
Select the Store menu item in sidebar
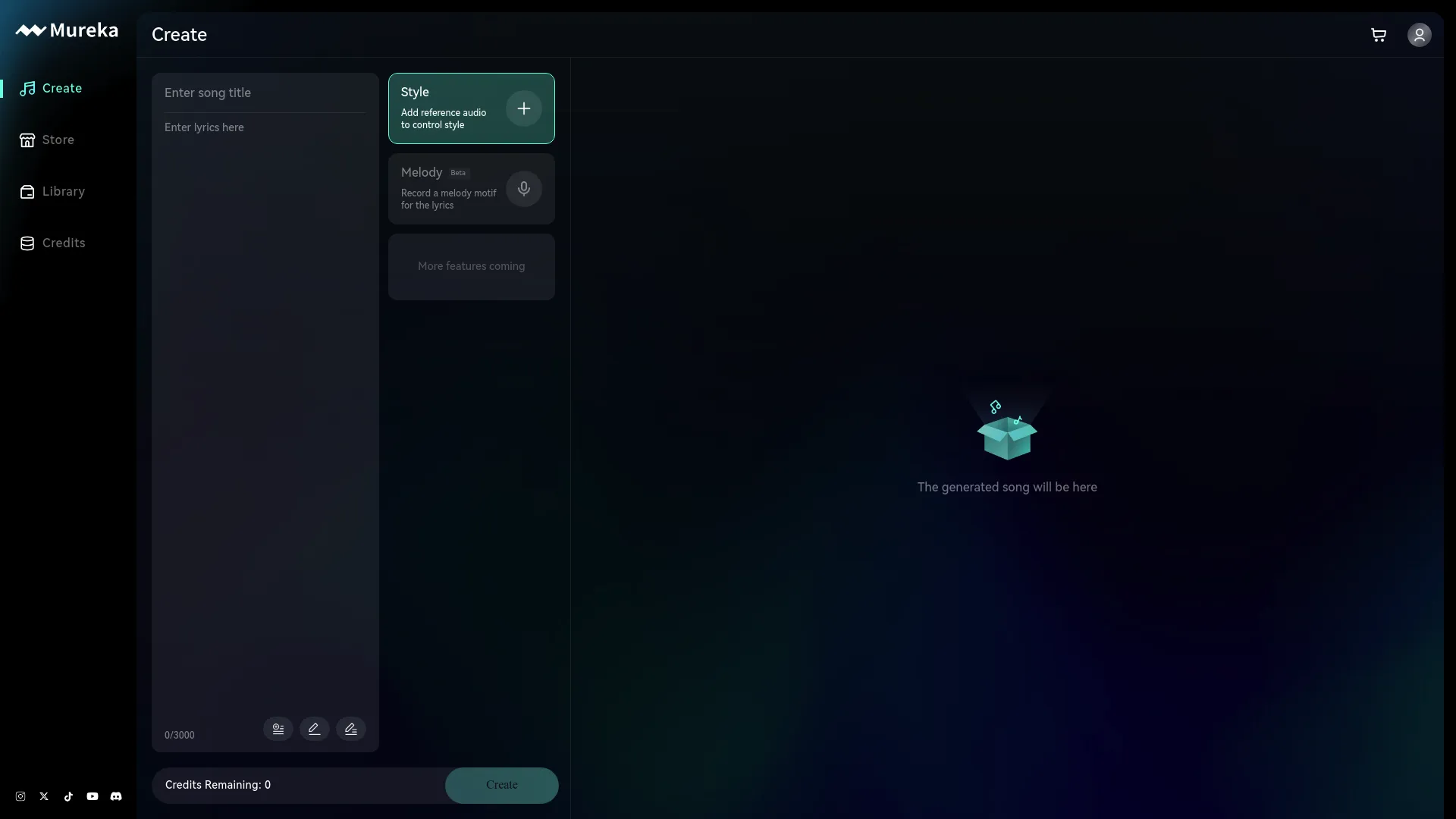[57, 139]
